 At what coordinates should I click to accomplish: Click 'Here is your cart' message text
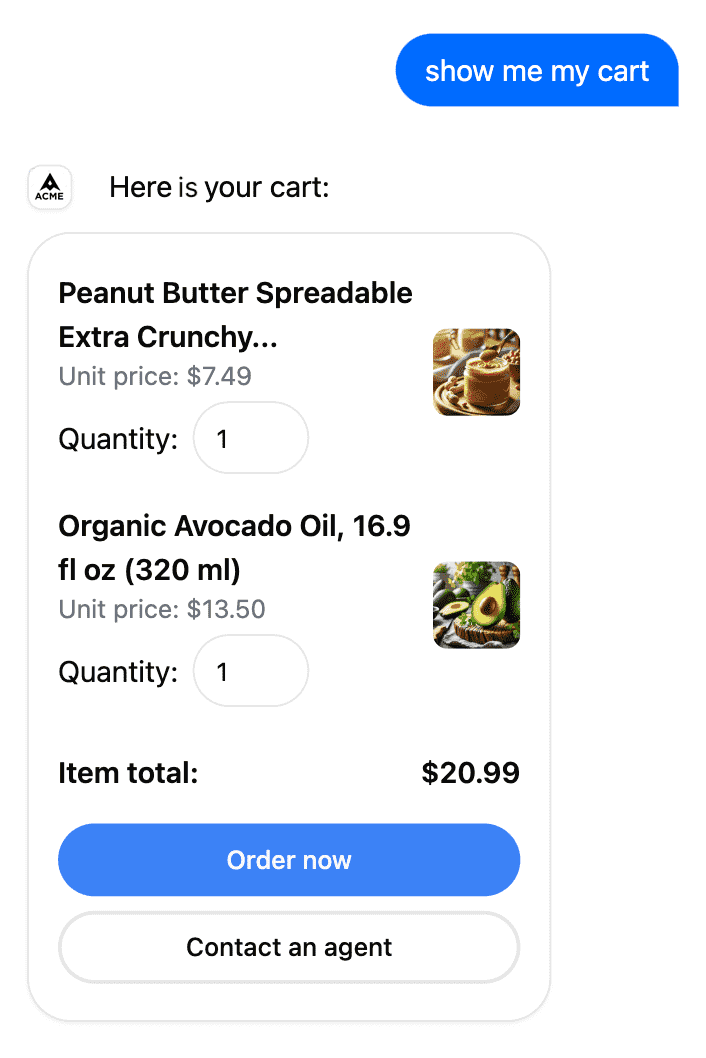coord(220,187)
